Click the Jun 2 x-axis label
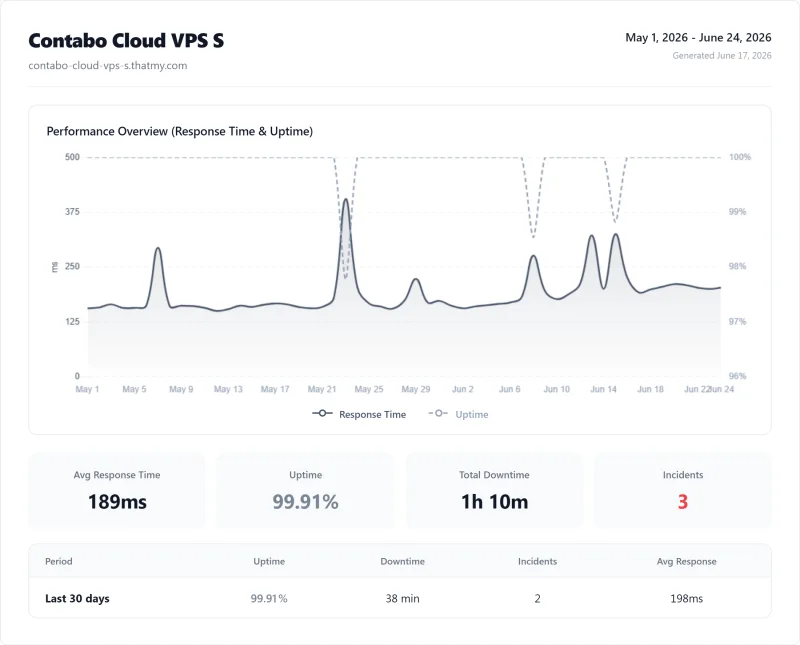Image resolution: width=800 pixels, height=645 pixels. pos(463,389)
